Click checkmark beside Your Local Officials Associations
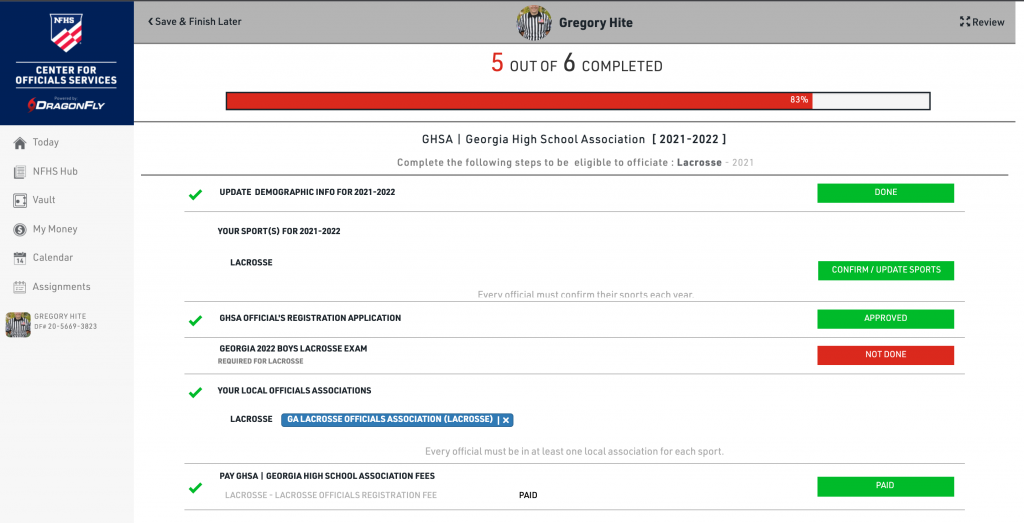Screen dimensions: 1024x523 coord(195,392)
